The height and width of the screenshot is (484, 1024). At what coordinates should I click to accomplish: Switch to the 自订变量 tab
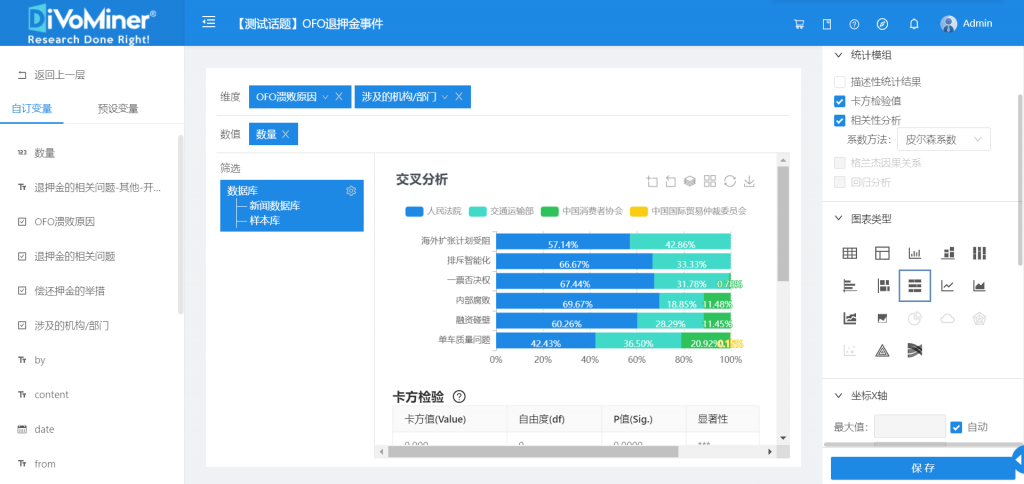pos(32,109)
